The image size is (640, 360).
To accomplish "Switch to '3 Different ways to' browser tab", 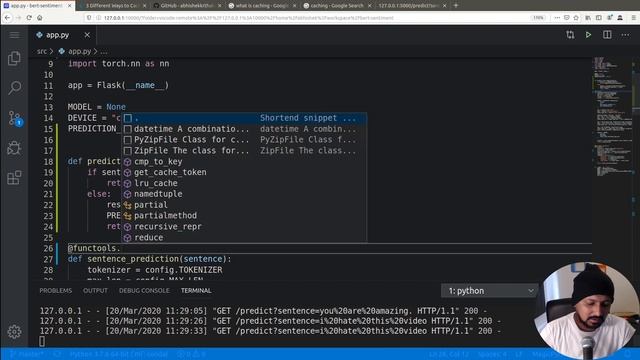I will click(112, 6).
